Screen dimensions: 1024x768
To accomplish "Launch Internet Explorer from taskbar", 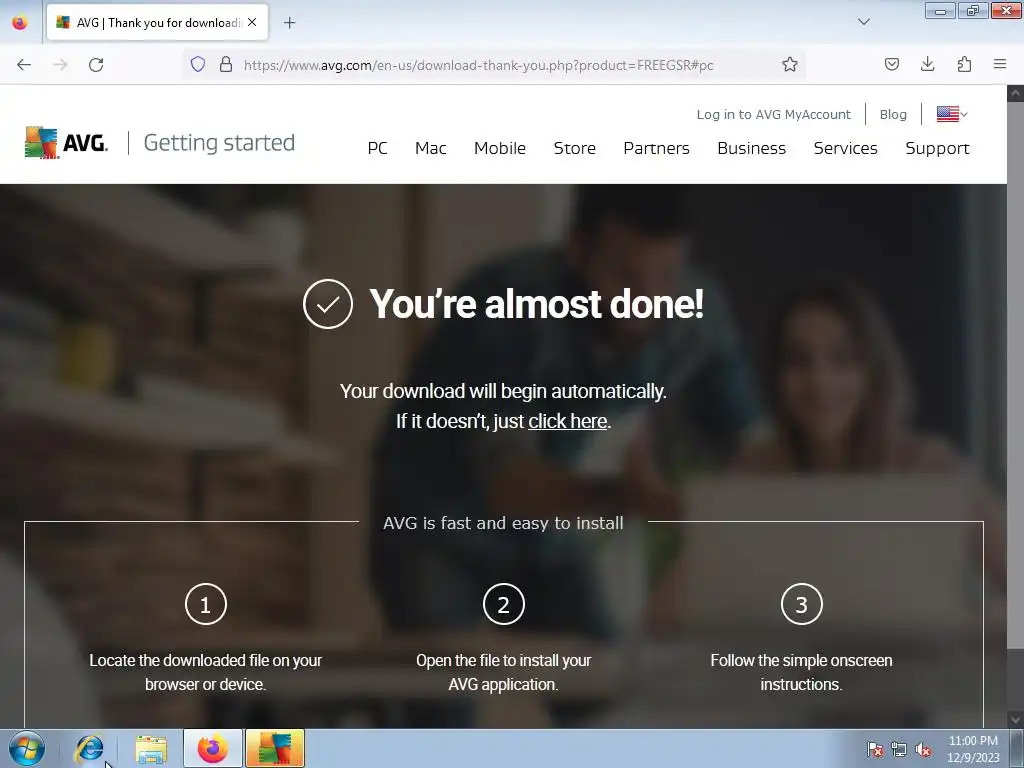I will tap(89, 748).
